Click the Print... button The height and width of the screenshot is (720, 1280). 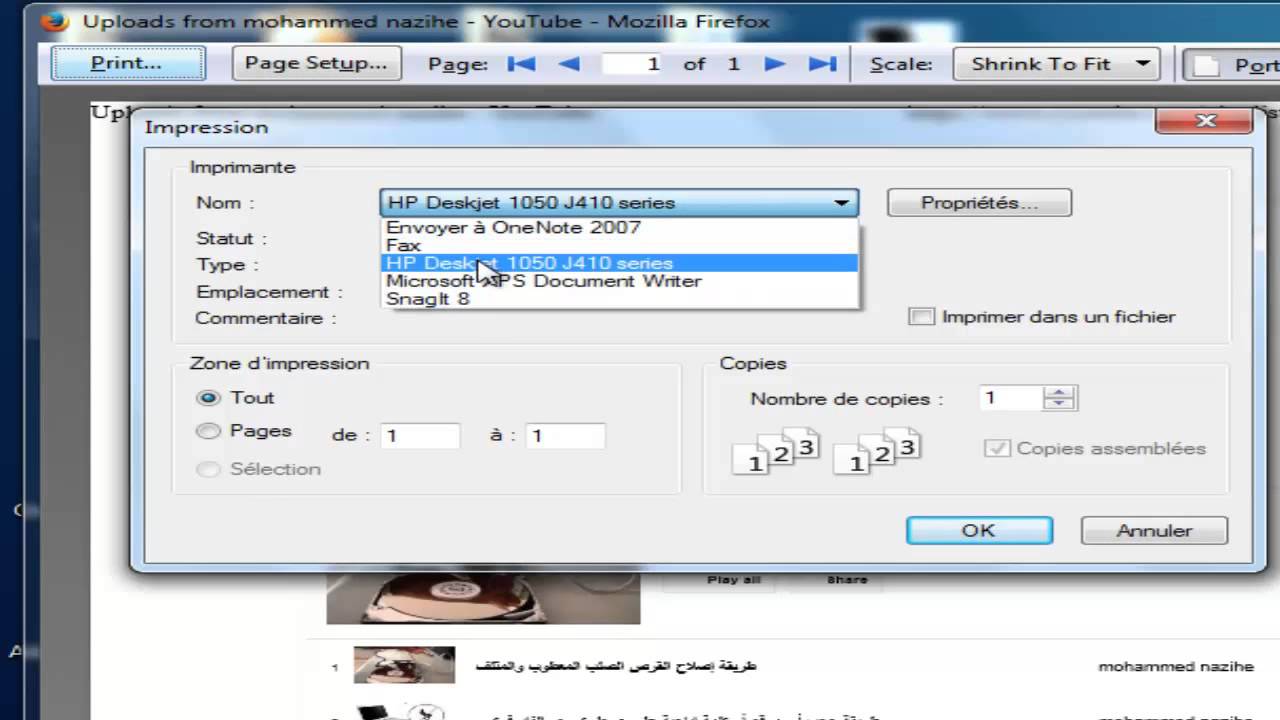coord(128,63)
